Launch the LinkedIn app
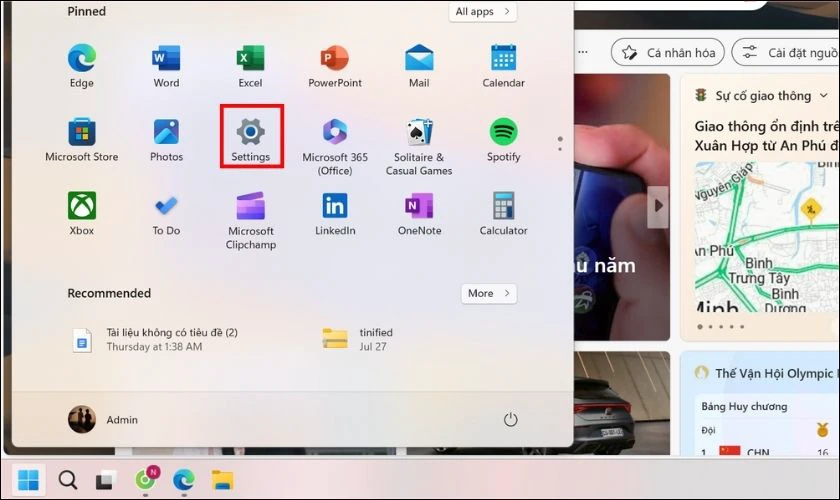840x500 pixels. [335, 213]
